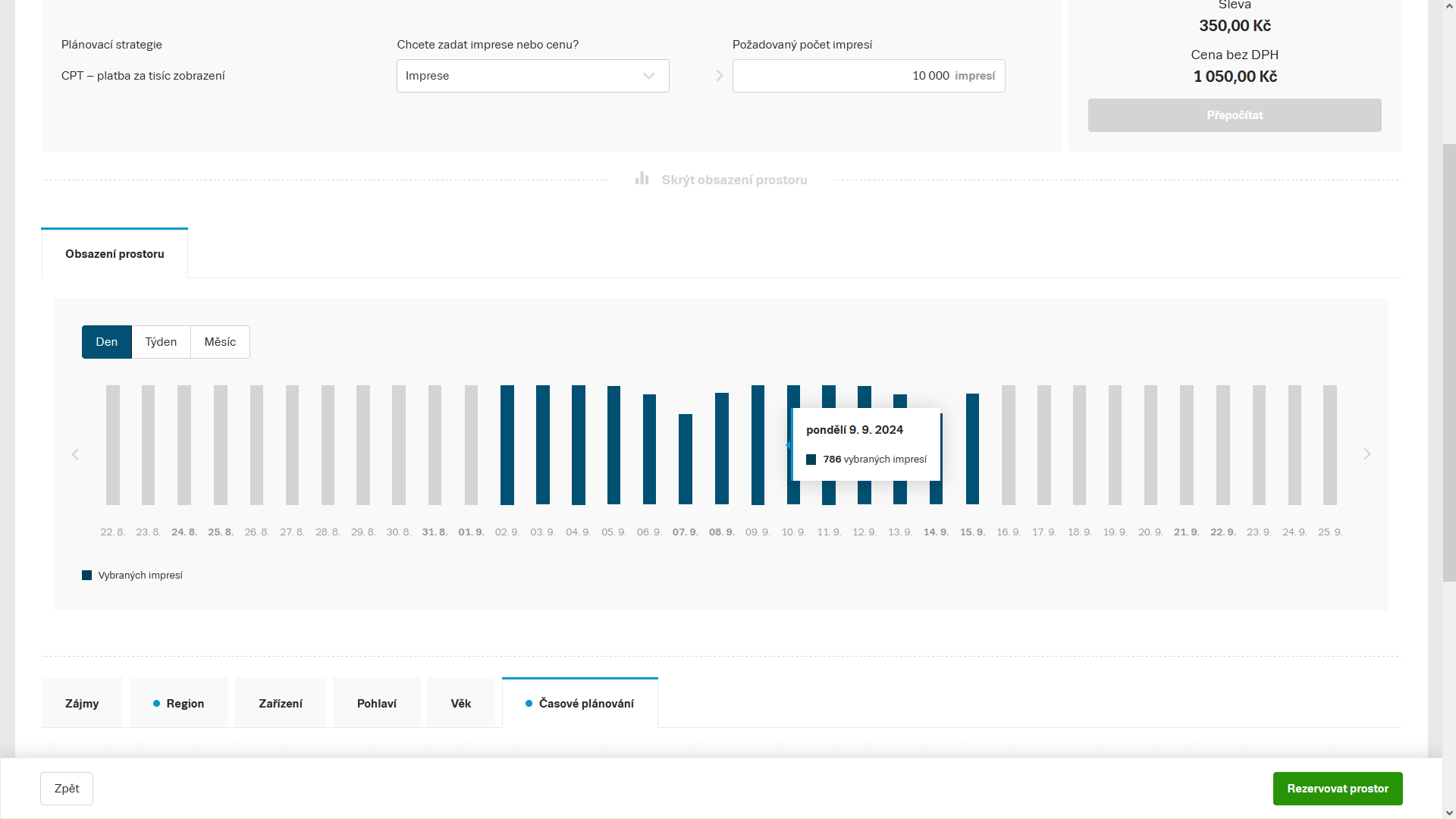Click the right arrow to show later dates
Viewport: 1456px width, 819px height.
[1367, 454]
